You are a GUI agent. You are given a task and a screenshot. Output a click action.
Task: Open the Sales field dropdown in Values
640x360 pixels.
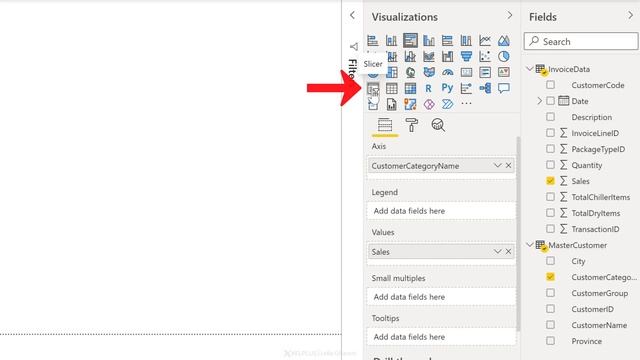[497, 251]
